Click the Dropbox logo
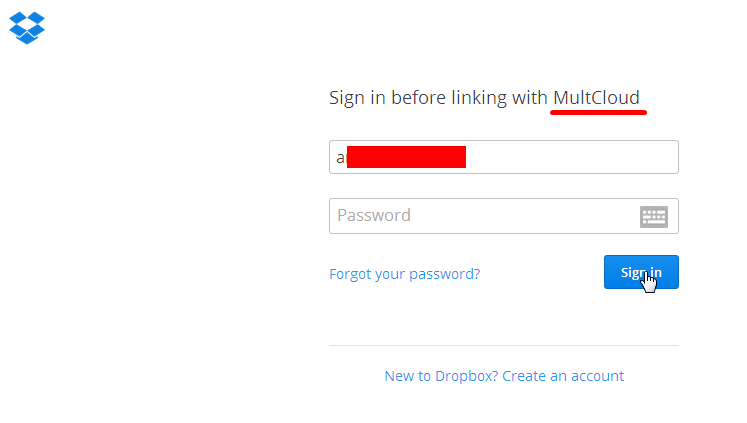 (x=27, y=27)
